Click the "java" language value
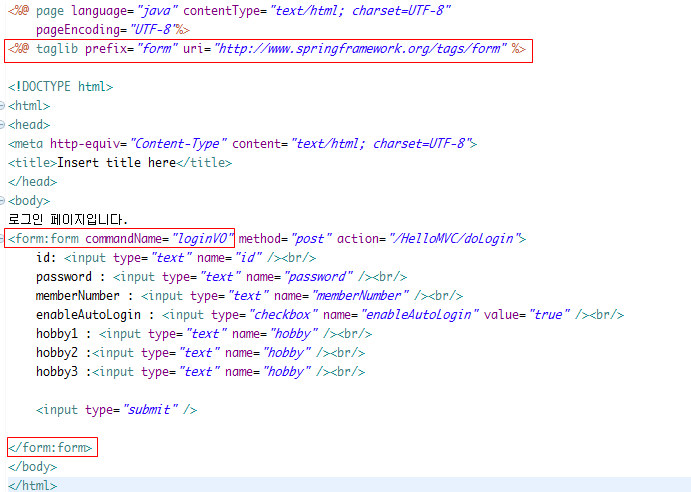 (x=156, y=11)
